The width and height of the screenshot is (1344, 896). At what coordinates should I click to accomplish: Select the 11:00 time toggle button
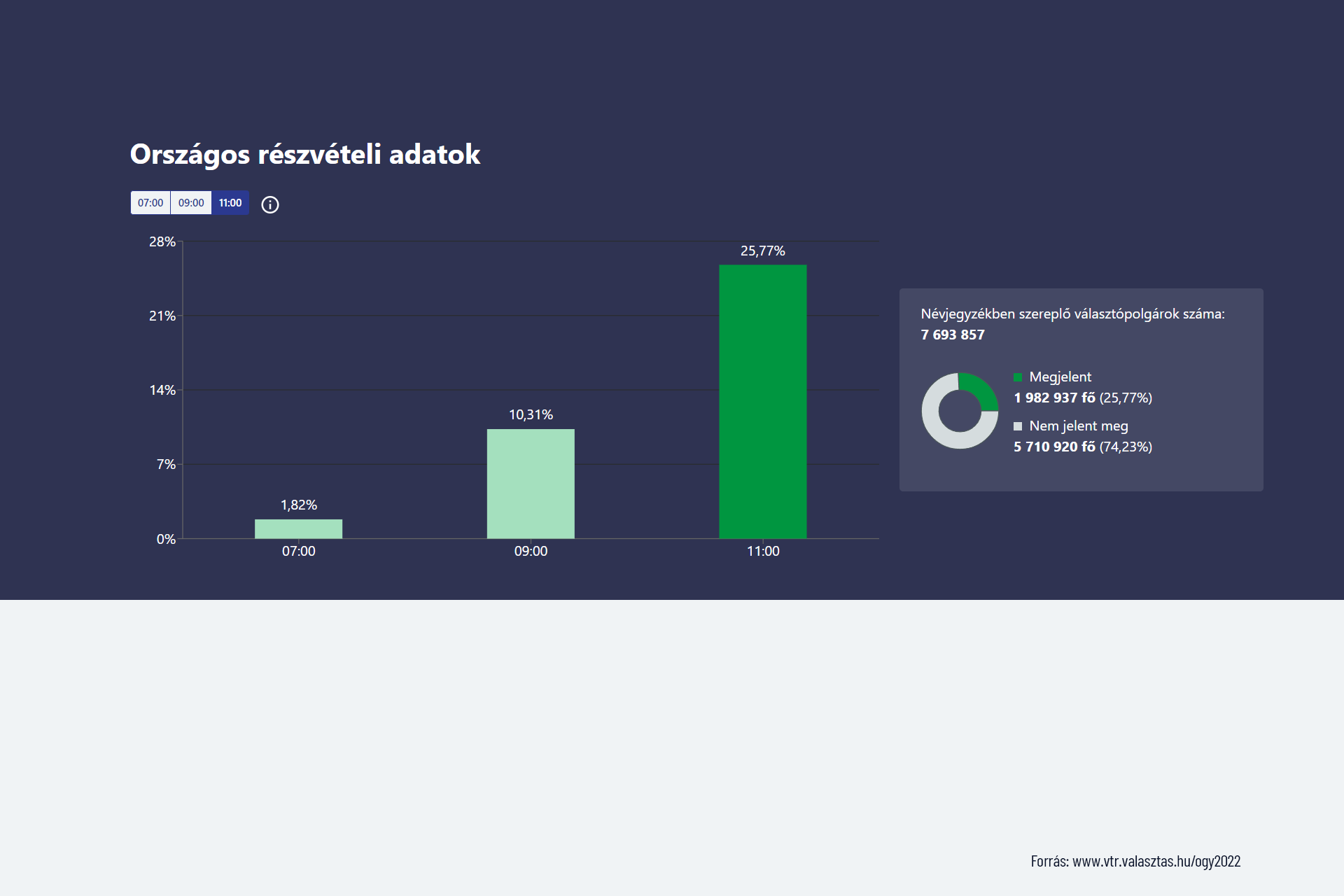(230, 203)
